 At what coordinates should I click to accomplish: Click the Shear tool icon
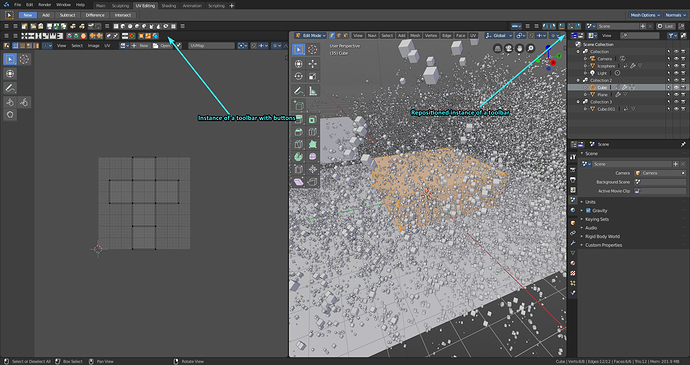[x=298, y=182]
